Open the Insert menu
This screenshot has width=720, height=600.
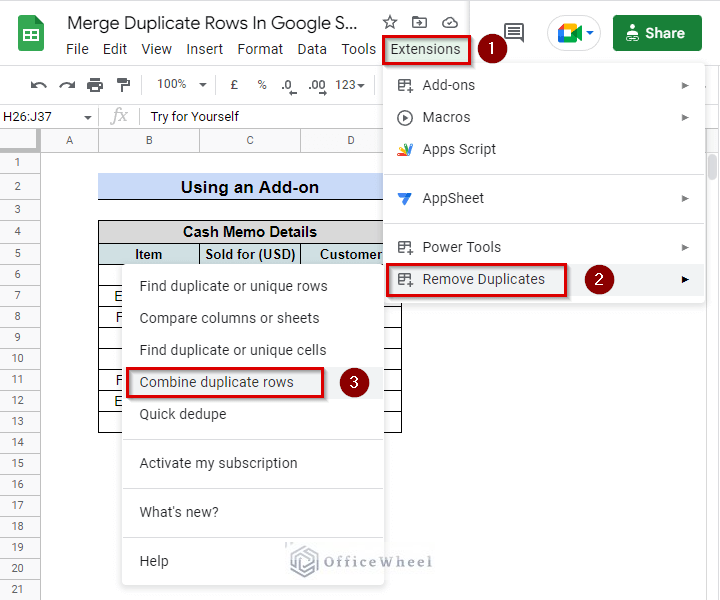coord(204,49)
